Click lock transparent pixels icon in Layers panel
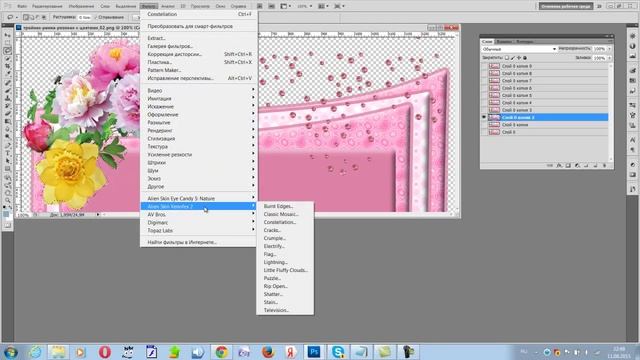This screenshot has width=640, height=360. click(507, 58)
